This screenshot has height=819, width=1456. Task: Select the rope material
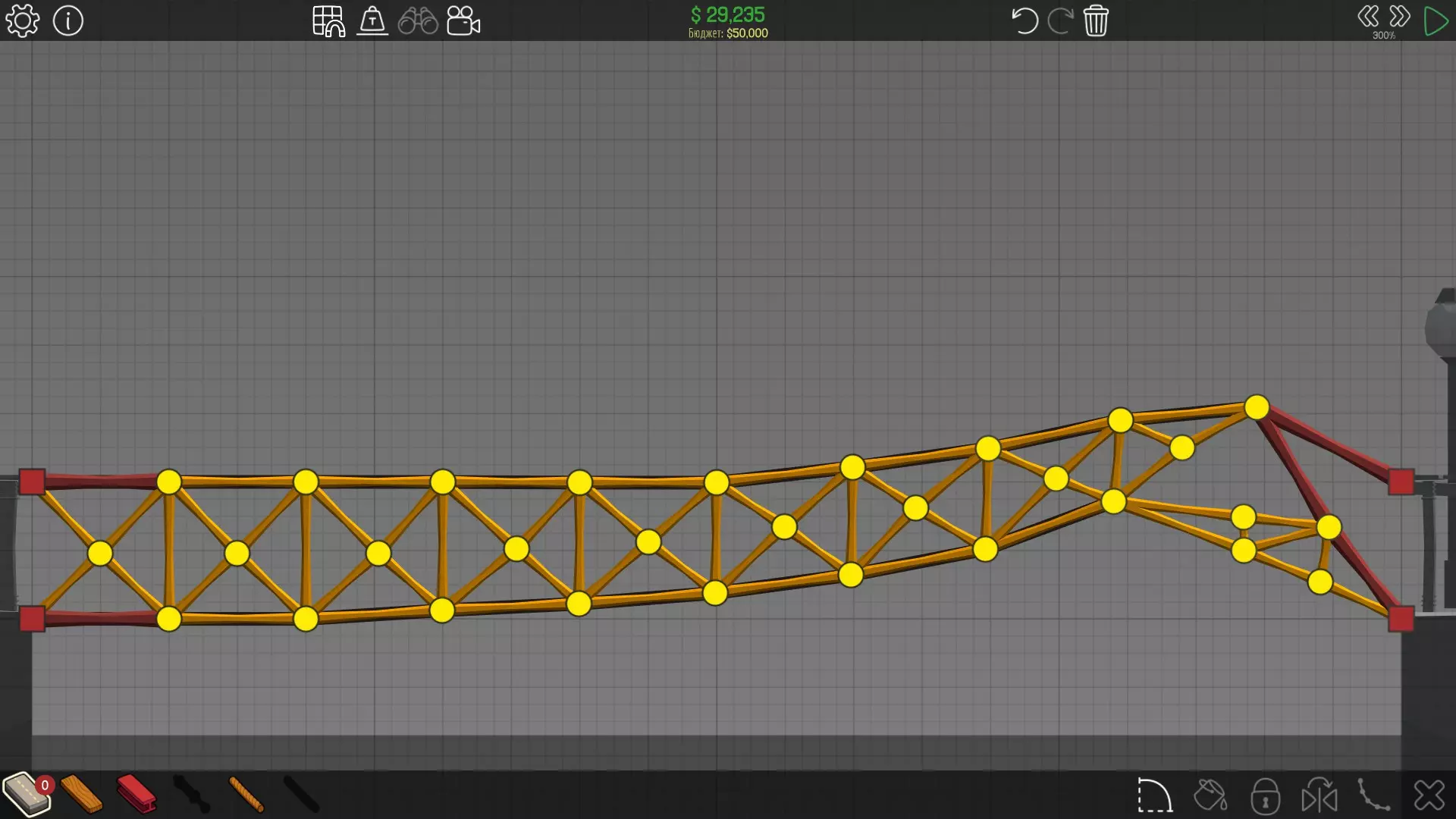[246, 795]
